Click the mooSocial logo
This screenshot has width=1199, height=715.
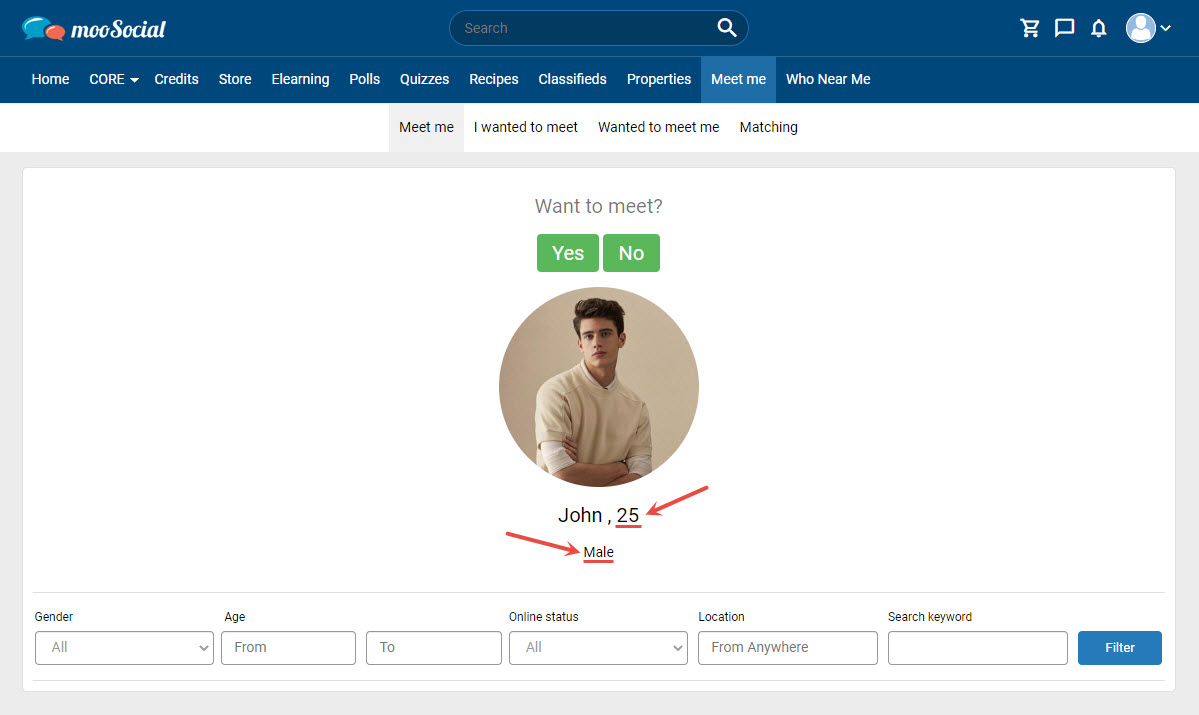tap(94, 28)
